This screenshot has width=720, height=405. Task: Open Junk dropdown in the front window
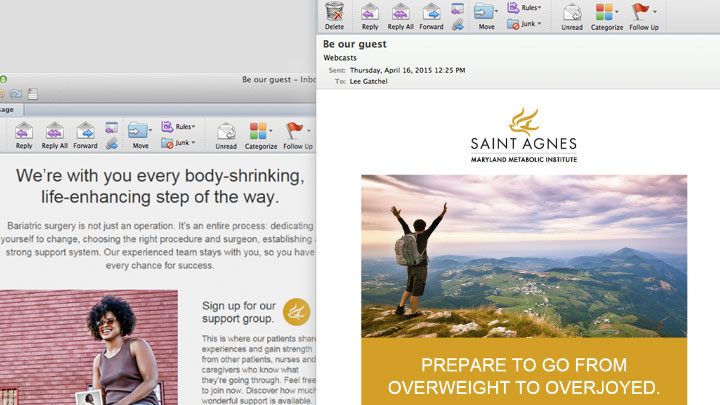[x=526, y=23]
